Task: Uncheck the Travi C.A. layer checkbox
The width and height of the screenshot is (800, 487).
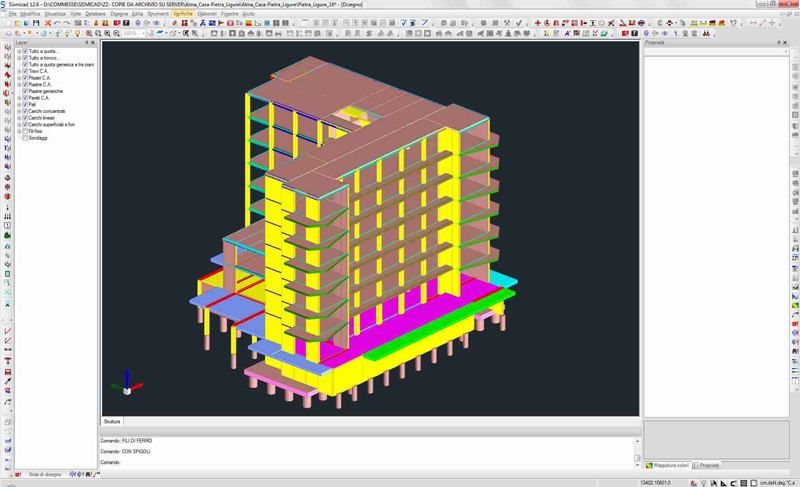Action: 25,71
